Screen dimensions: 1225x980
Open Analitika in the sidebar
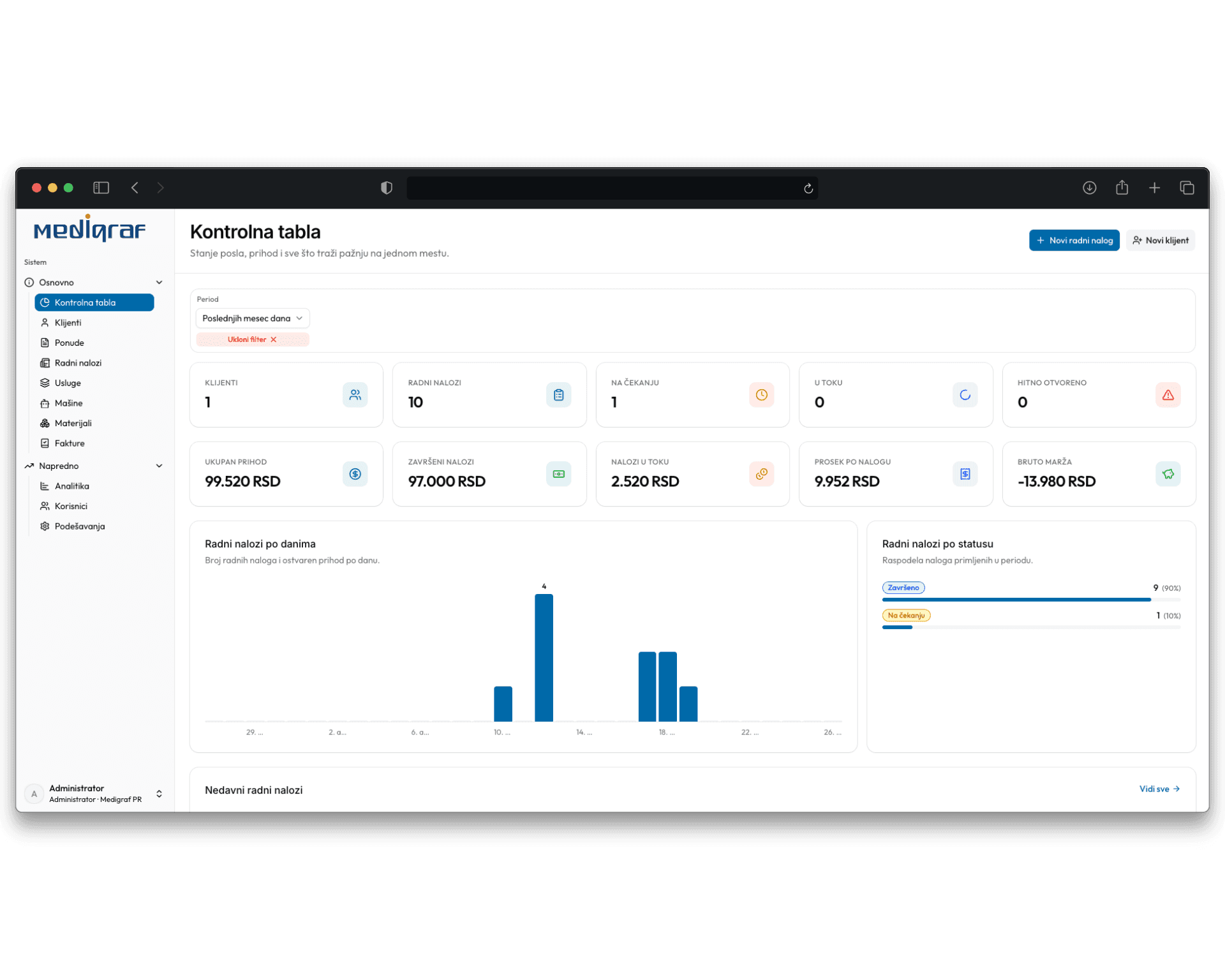pos(94,486)
